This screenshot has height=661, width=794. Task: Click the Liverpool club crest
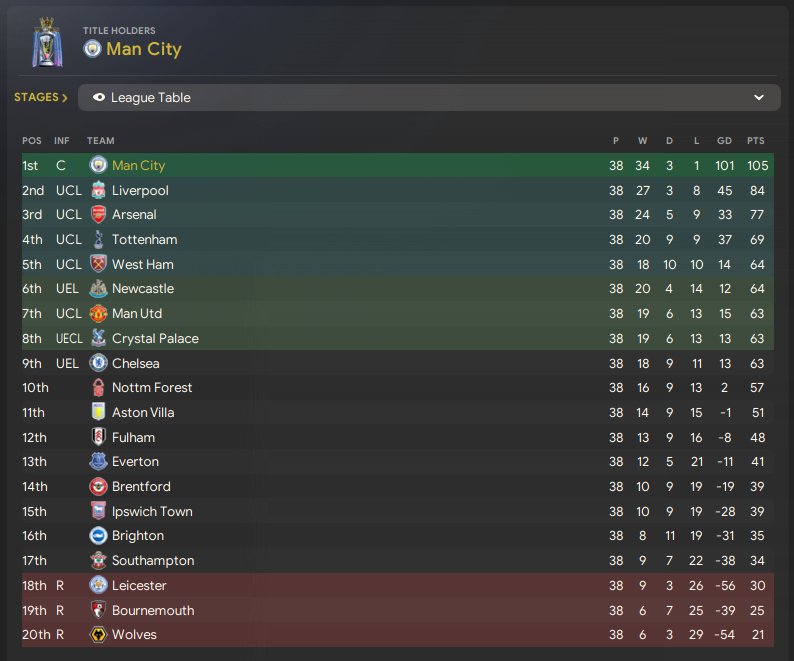pyautogui.click(x=98, y=190)
